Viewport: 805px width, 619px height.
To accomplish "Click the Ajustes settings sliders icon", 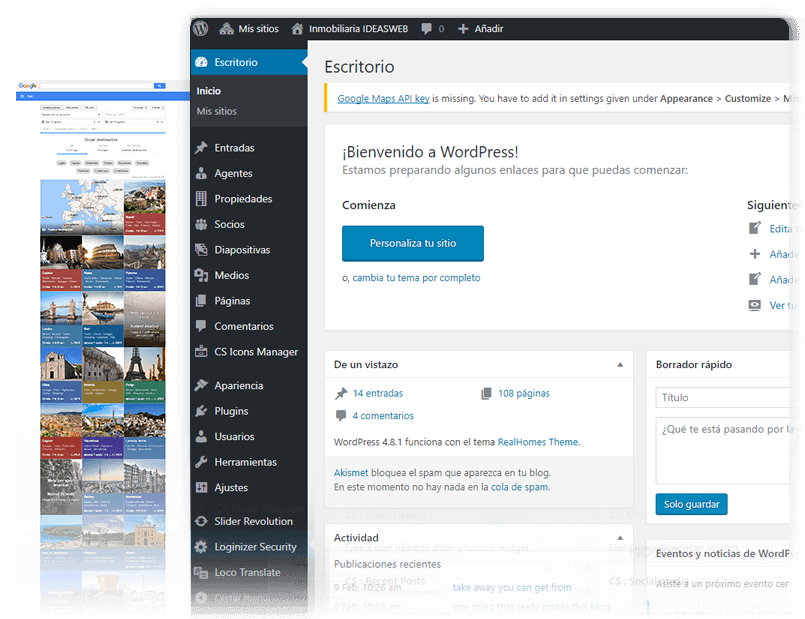I will point(201,488).
